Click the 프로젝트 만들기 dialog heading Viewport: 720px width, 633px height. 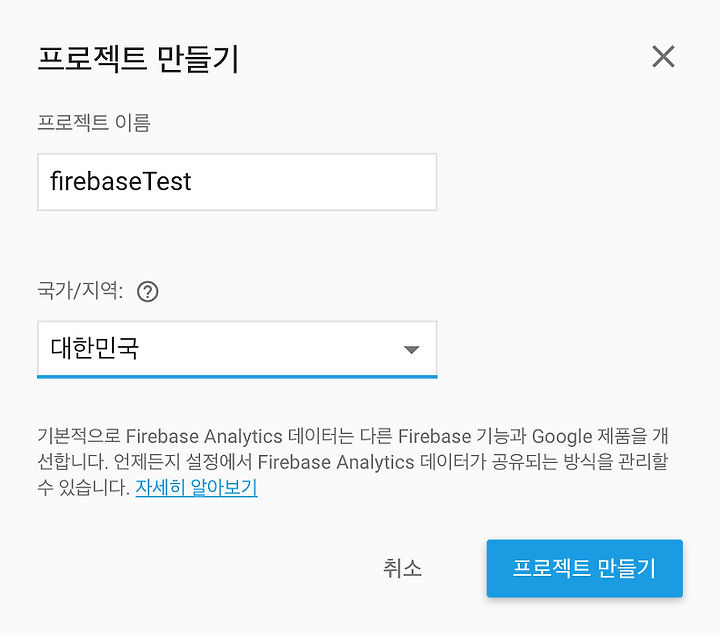[x=138, y=58]
